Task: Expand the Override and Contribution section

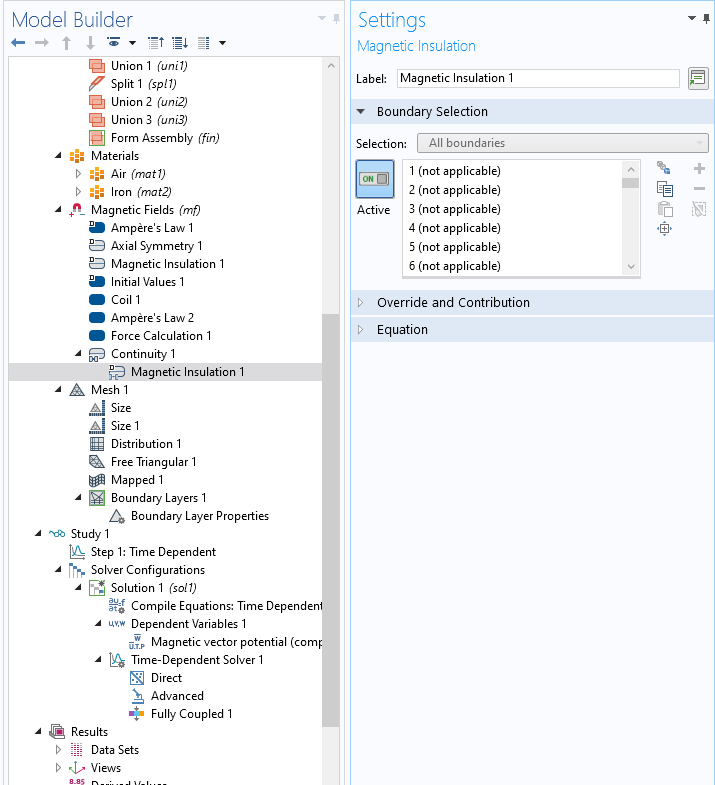Action: pos(453,303)
